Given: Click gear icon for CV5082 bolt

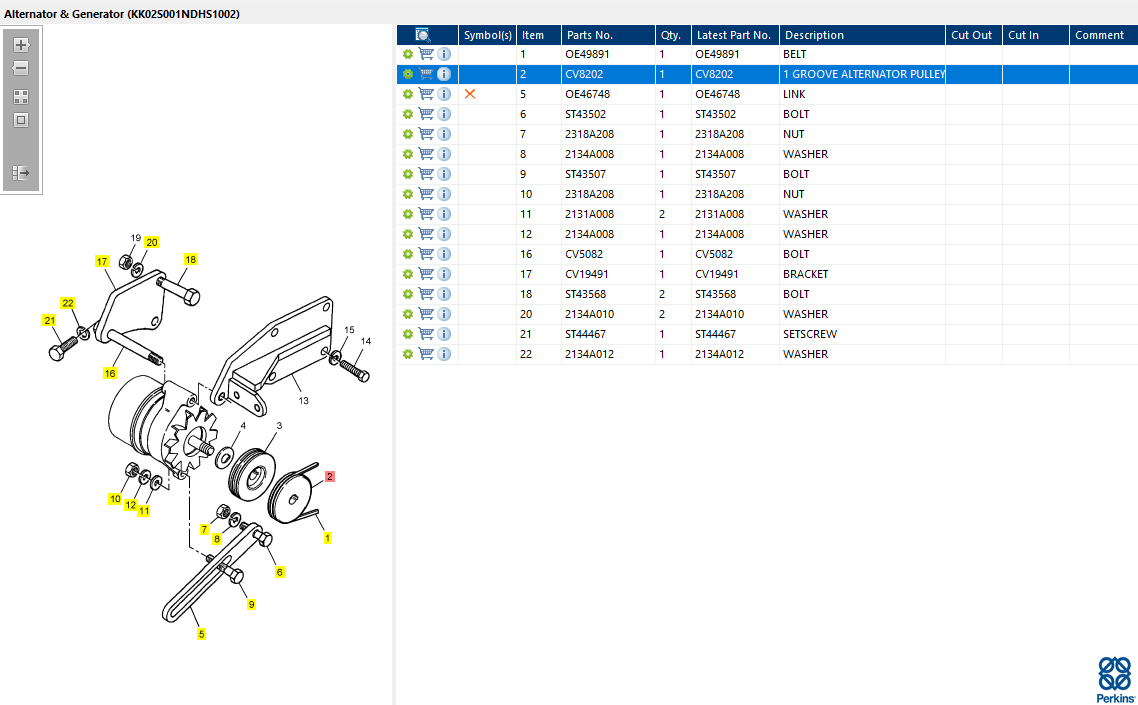Looking at the screenshot, I should 408,254.
